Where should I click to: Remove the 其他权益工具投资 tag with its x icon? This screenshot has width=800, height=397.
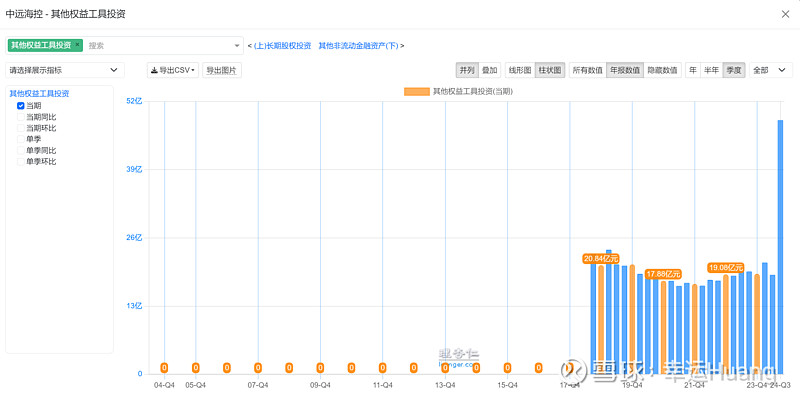click(x=78, y=45)
